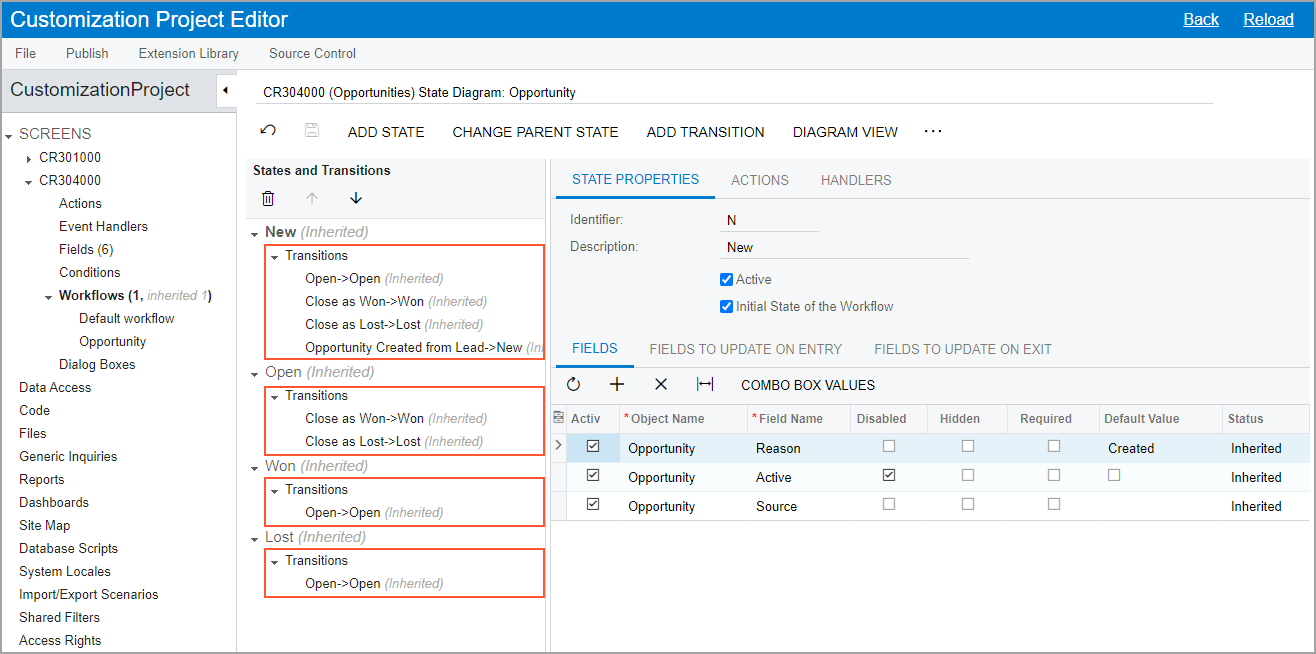The height and width of the screenshot is (654, 1316).
Task: Click the Reload link
Action: [x=1268, y=19]
